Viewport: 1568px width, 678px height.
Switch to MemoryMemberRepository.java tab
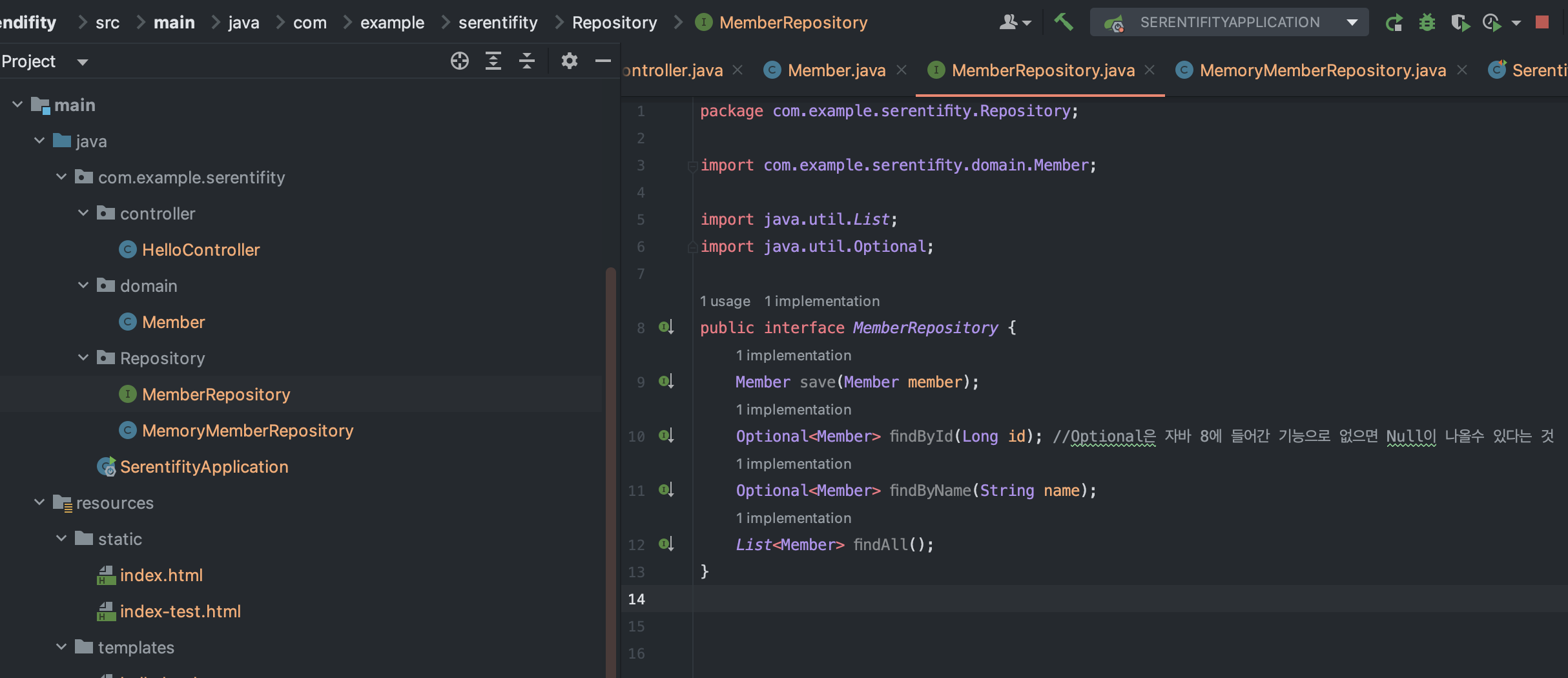1322,70
